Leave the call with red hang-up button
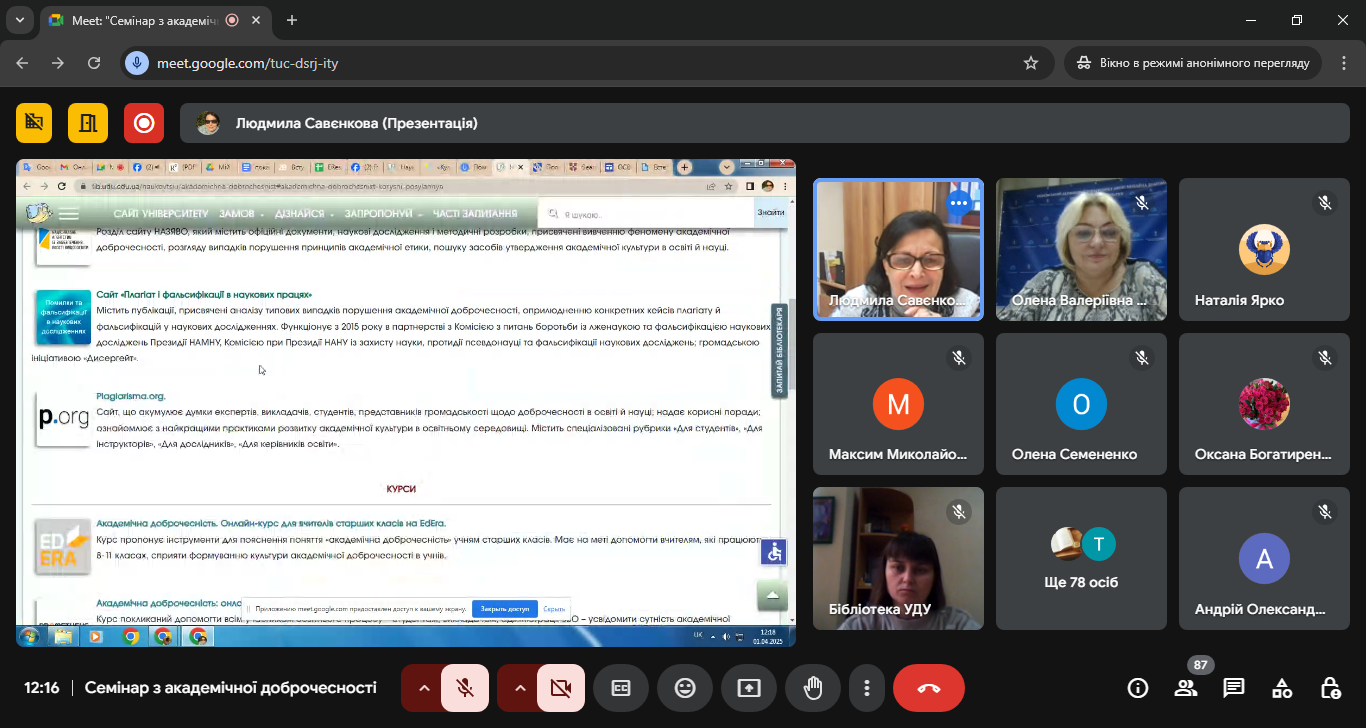 click(x=928, y=688)
